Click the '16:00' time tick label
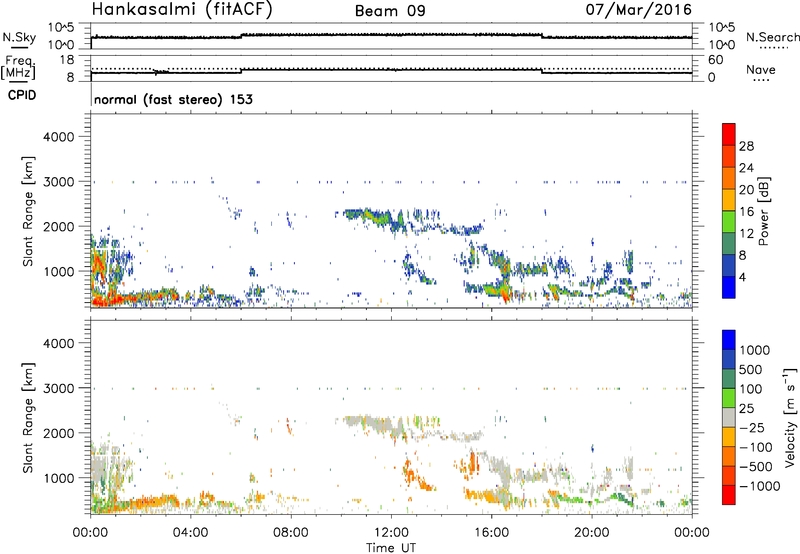 (x=491, y=533)
